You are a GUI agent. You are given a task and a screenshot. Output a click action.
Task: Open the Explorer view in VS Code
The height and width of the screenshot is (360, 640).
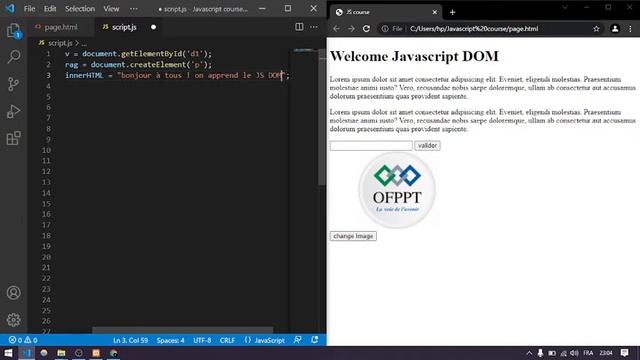(x=13, y=31)
